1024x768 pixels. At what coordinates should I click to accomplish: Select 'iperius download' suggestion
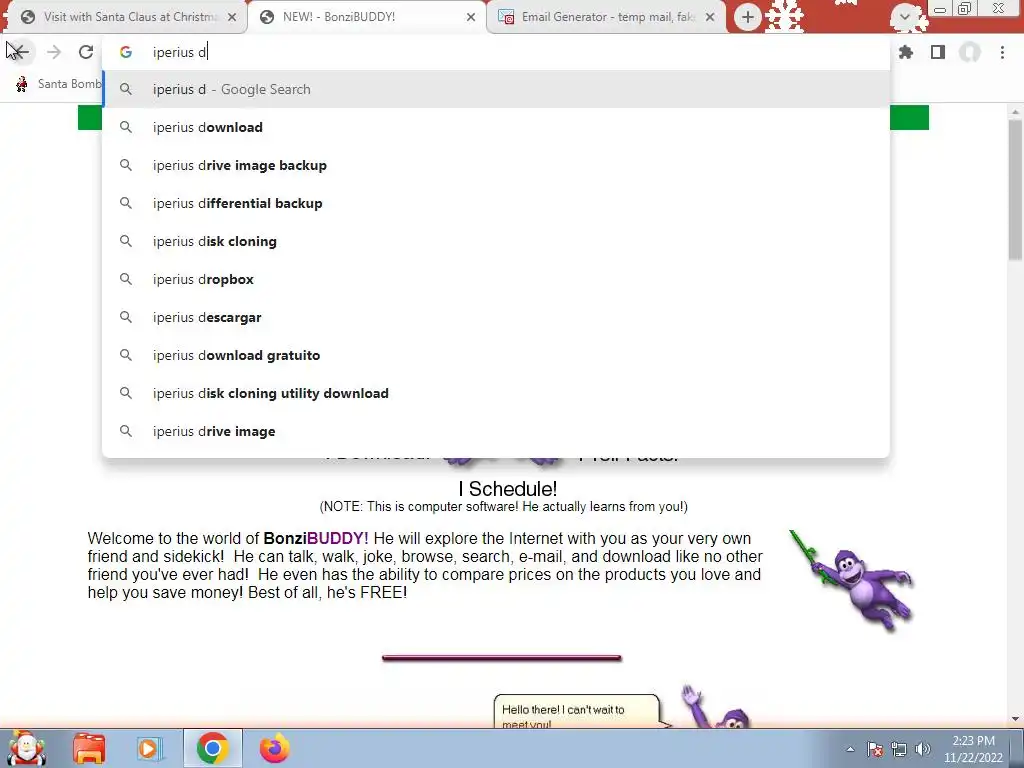pyautogui.click(x=496, y=127)
